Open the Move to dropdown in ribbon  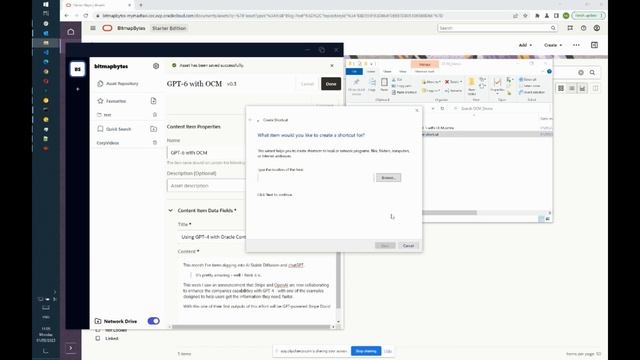coord(431,82)
